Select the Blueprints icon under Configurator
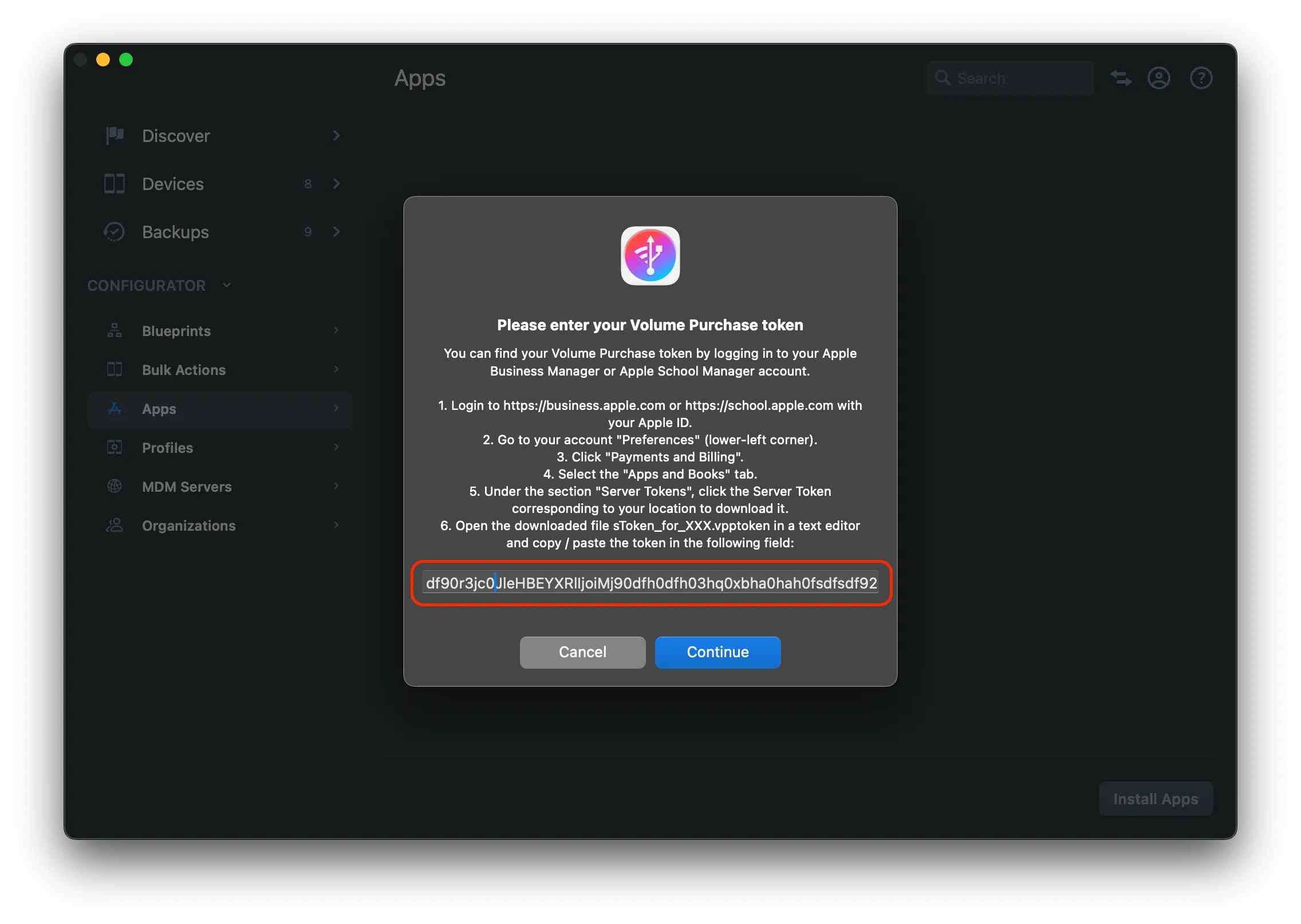Screen dimensions: 1301x924 [x=114, y=330]
